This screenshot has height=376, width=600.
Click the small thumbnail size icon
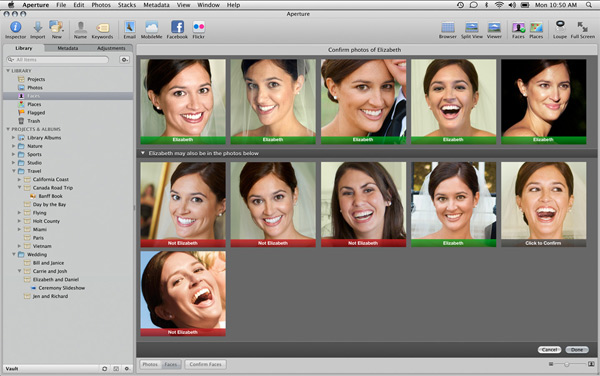pos(551,364)
